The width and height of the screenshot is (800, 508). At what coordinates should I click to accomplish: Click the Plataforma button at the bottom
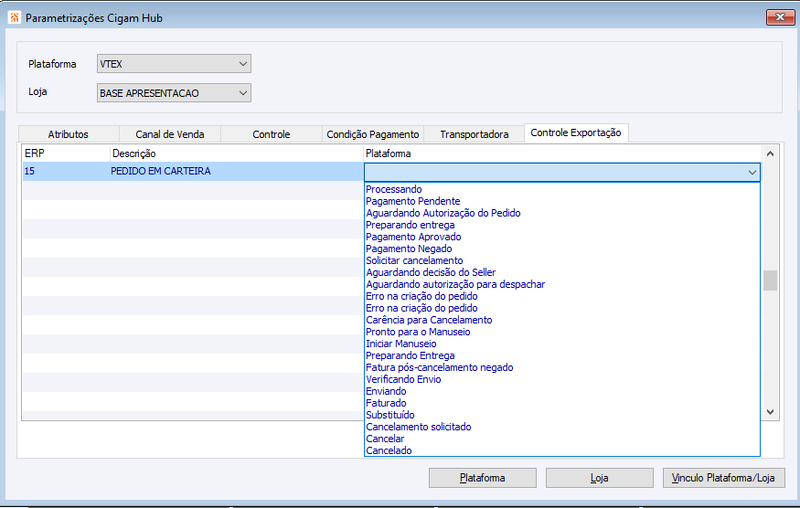(483, 478)
